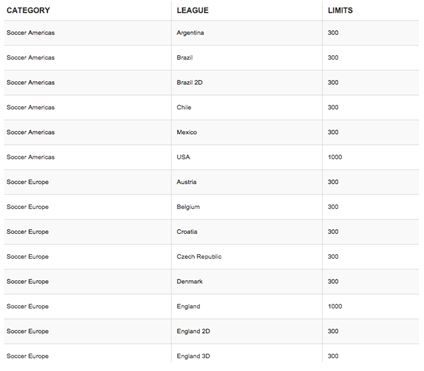This screenshot has height=371, width=424.
Task: Click the LEAGUE column header
Action: pos(192,10)
